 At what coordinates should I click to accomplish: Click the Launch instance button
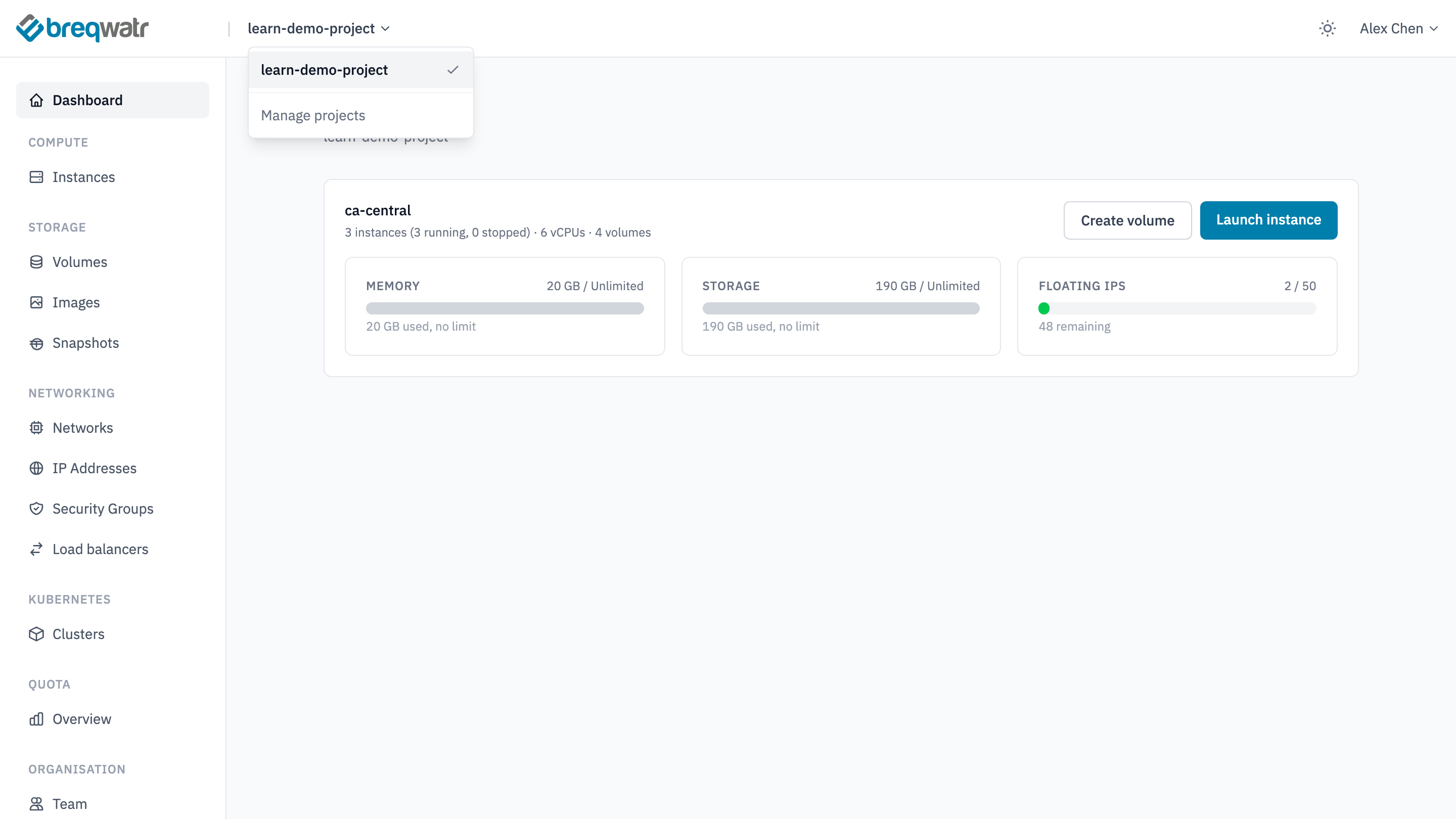point(1268,220)
